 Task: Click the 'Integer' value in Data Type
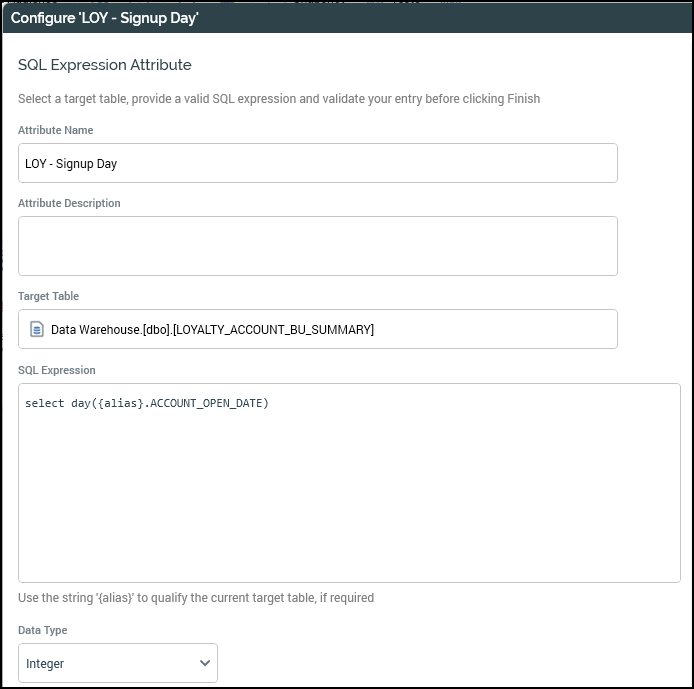pos(45,663)
